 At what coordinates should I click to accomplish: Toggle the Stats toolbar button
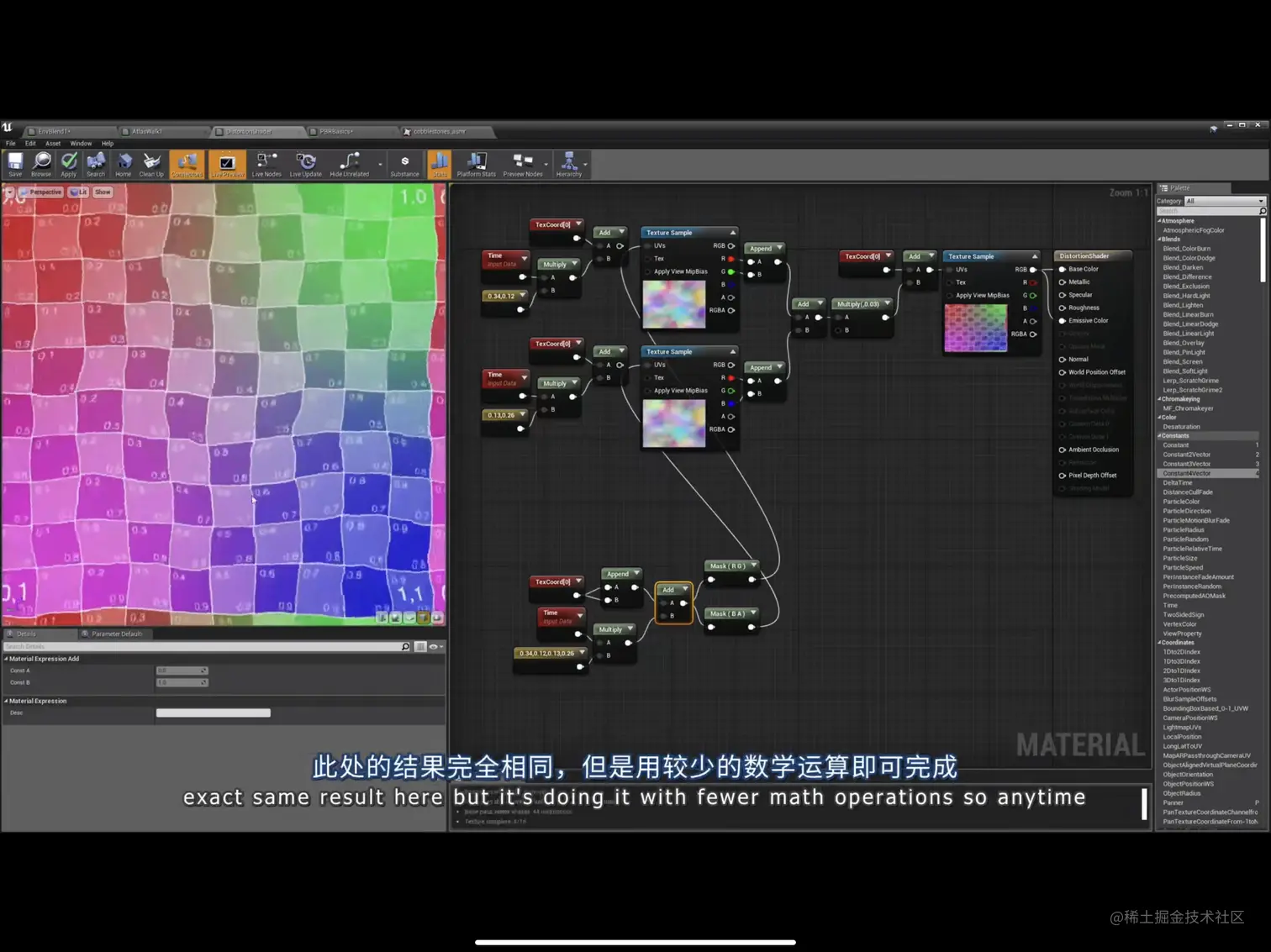(x=439, y=164)
